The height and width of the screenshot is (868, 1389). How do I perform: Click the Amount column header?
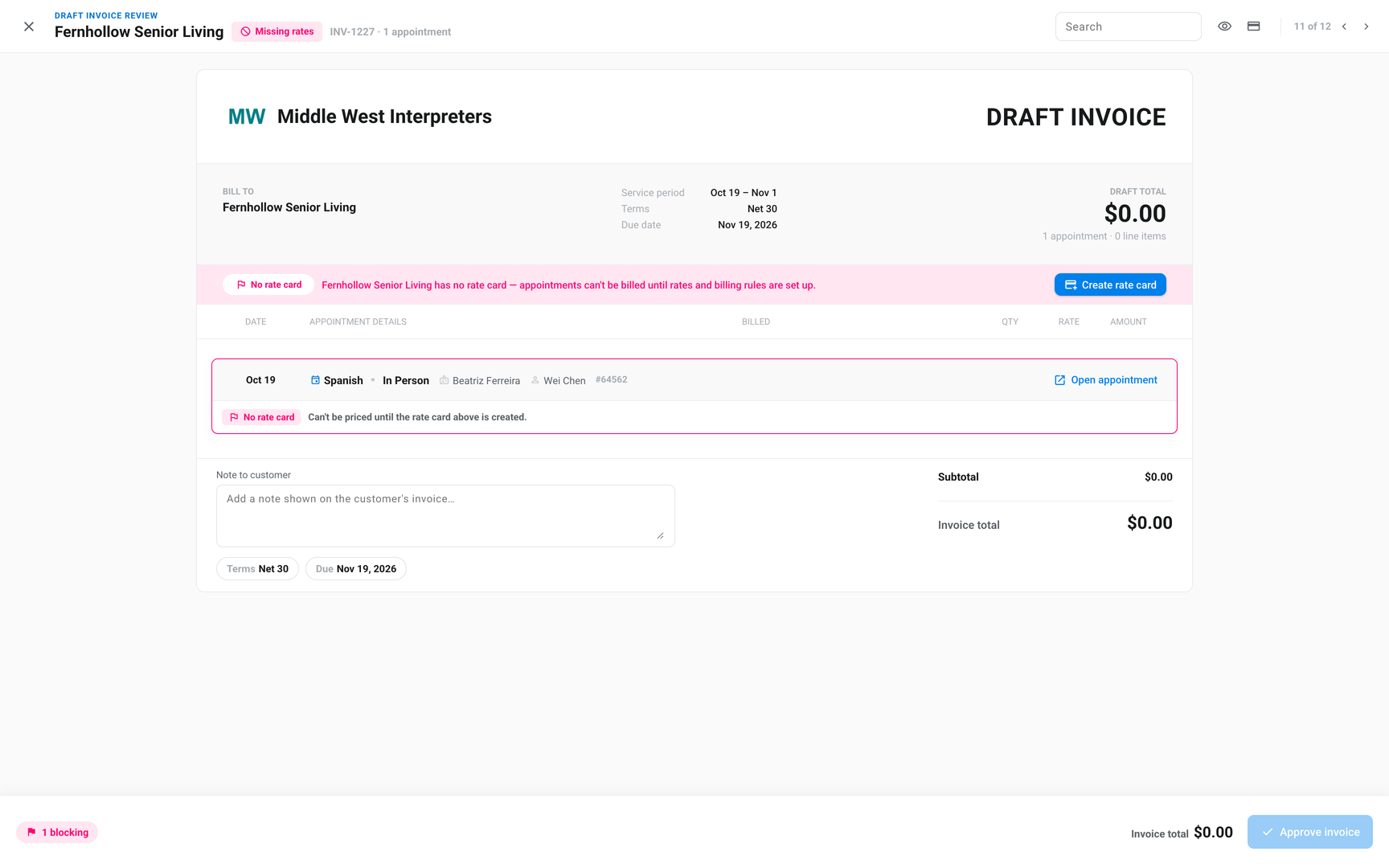tap(1129, 321)
